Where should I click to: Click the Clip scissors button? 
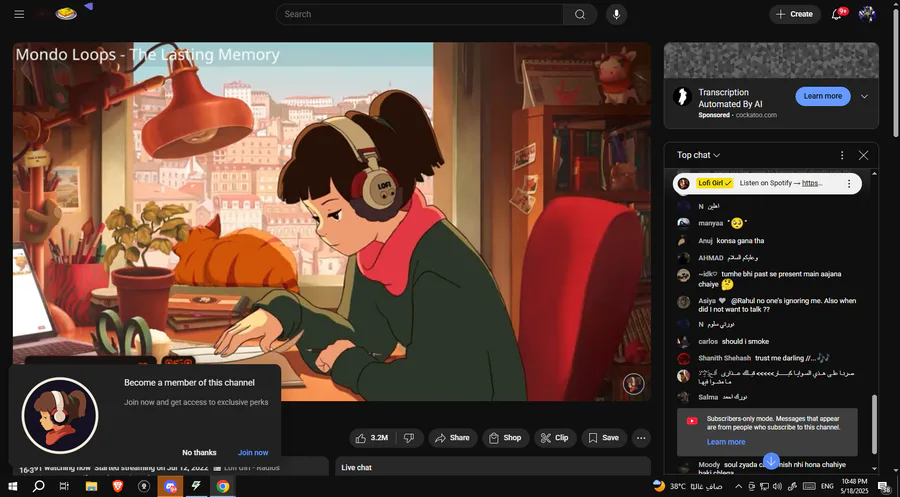(x=554, y=438)
